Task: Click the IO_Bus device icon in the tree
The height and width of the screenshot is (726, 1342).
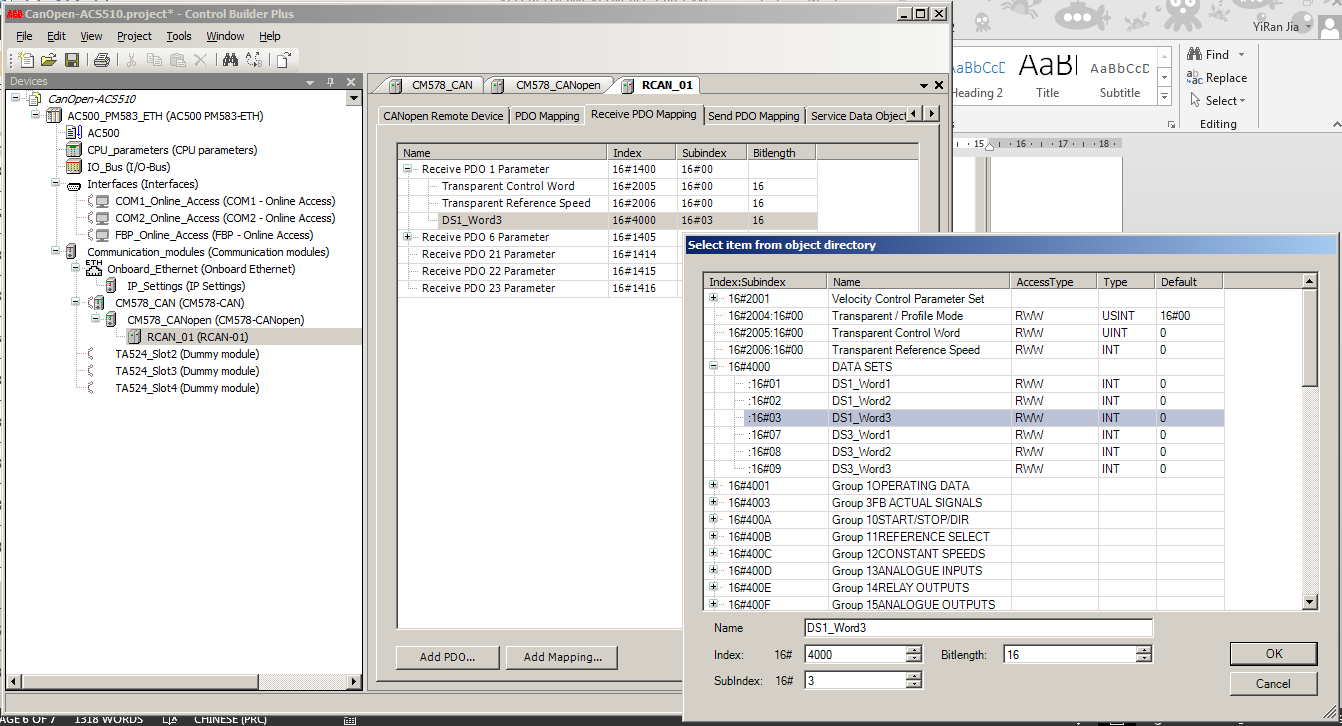Action: click(x=73, y=167)
